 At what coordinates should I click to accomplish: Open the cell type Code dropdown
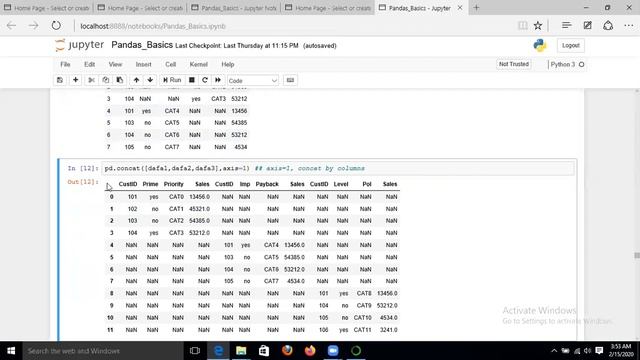point(253,80)
